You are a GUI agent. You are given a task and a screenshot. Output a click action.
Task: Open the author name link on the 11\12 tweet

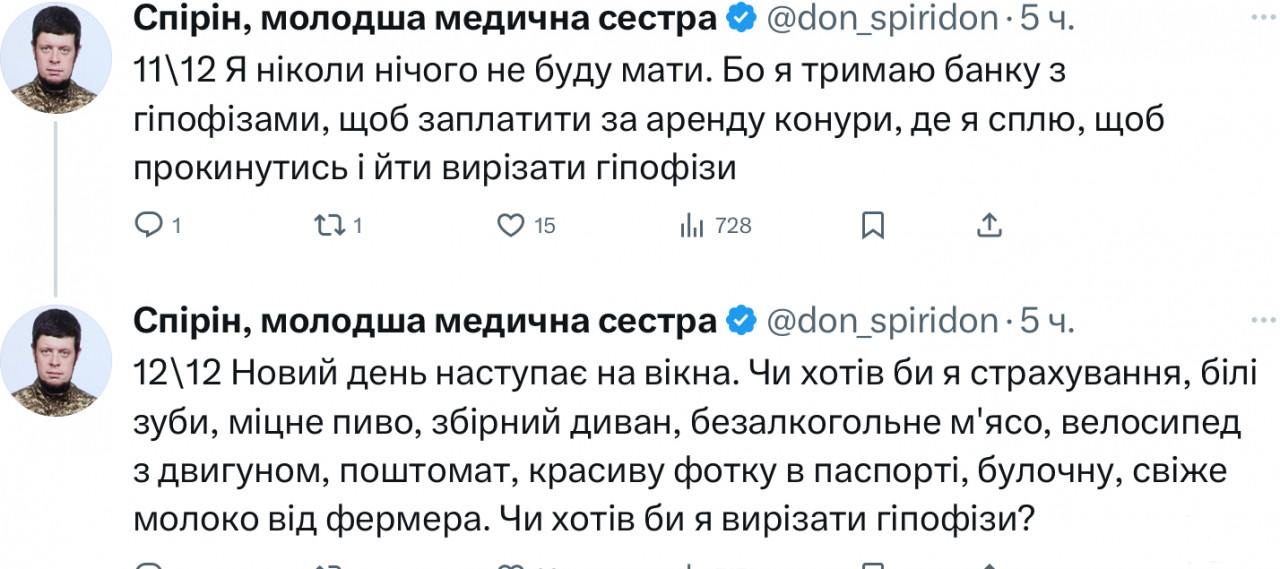(x=424, y=18)
